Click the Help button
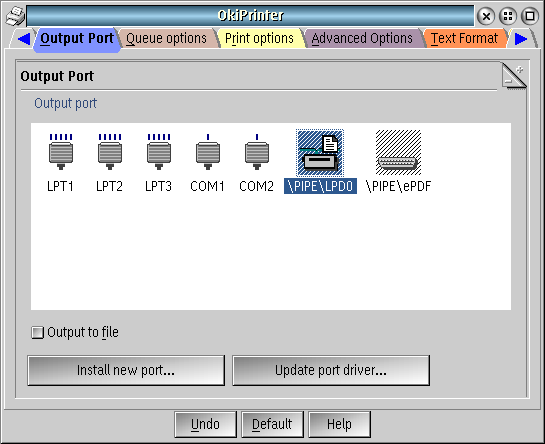This screenshot has width=545, height=444. [x=340, y=425]
